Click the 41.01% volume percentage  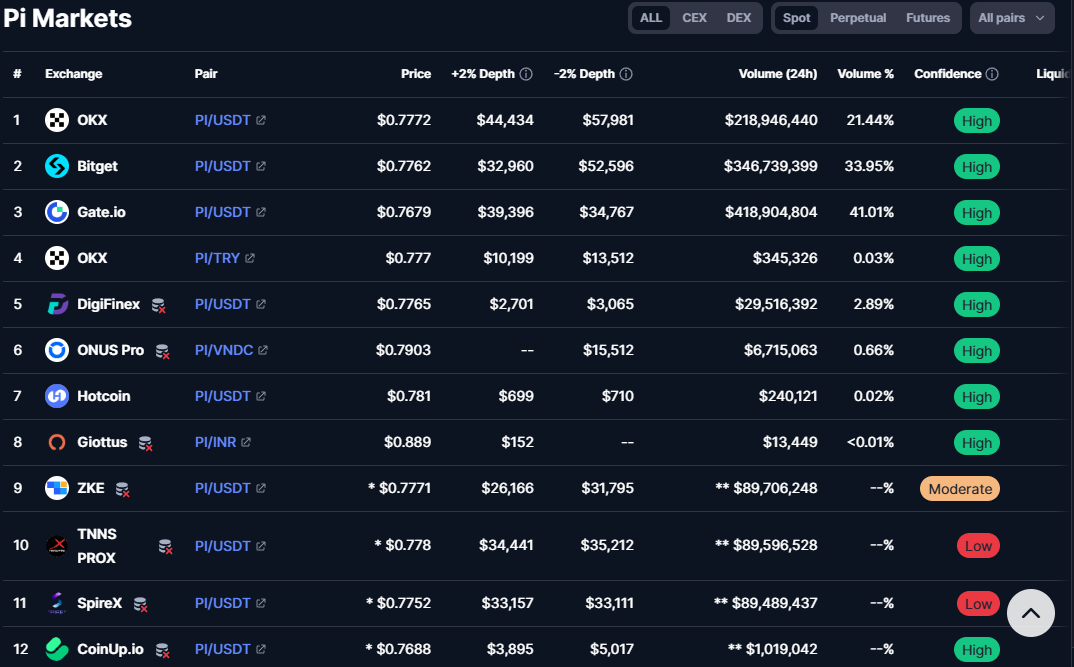[871, 212]
